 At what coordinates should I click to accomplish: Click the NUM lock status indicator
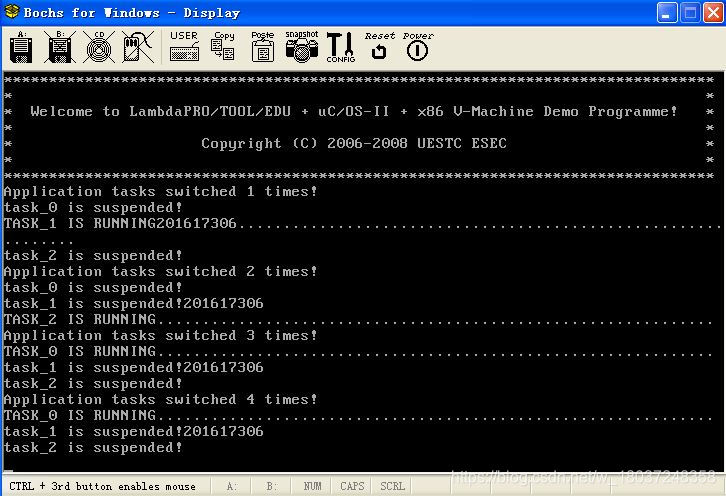[x=312, y=486]
